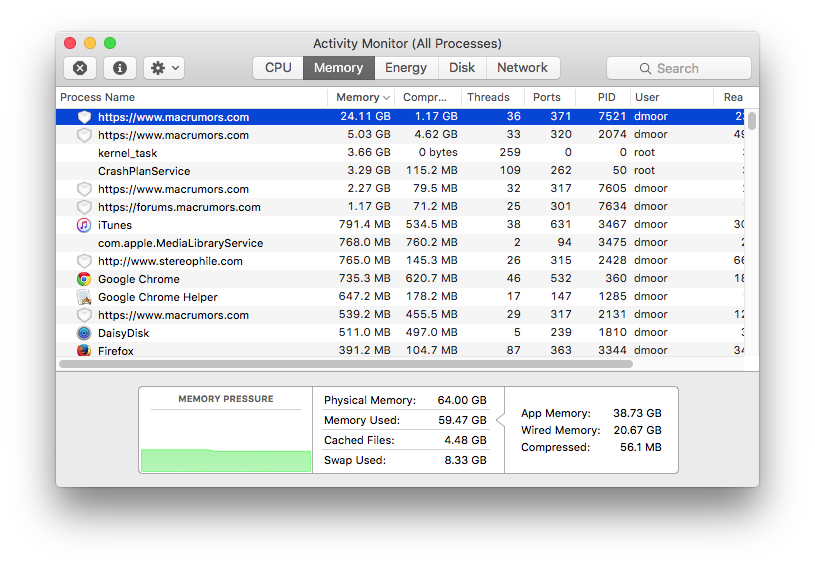Click the Google Chrome icon in list
815x567 pixels.
(84, 279)
